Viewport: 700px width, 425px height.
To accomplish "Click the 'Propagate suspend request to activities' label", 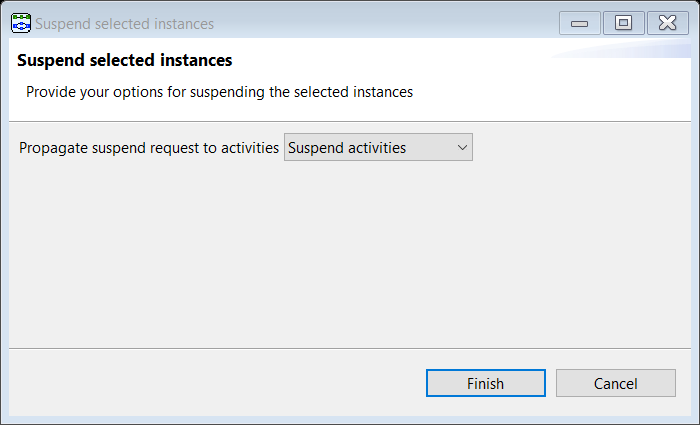I will [x=149, y=148].
